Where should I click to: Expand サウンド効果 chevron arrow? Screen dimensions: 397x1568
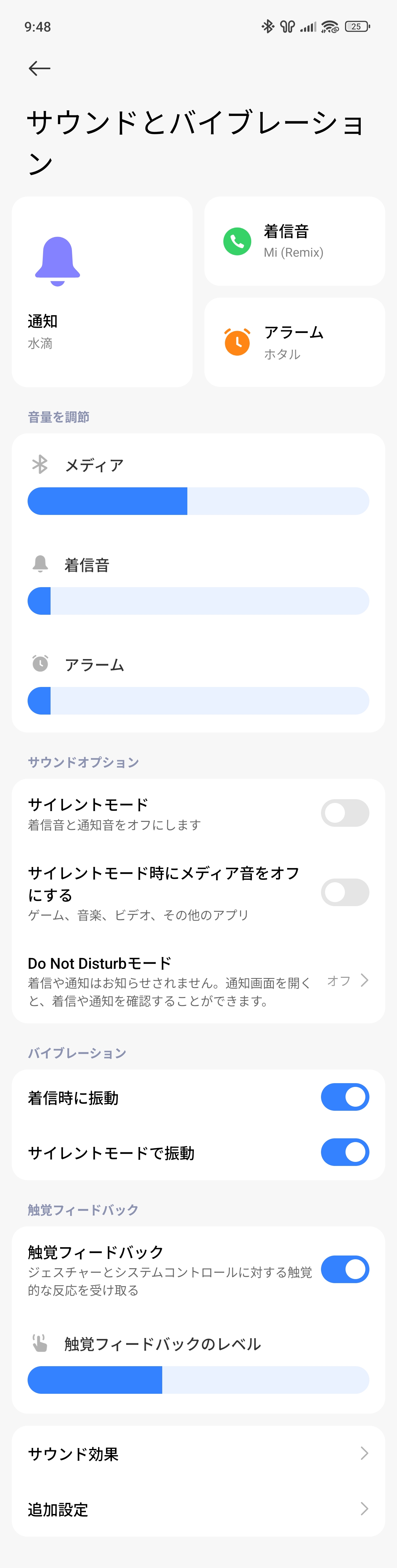(x=364, y=1454)
